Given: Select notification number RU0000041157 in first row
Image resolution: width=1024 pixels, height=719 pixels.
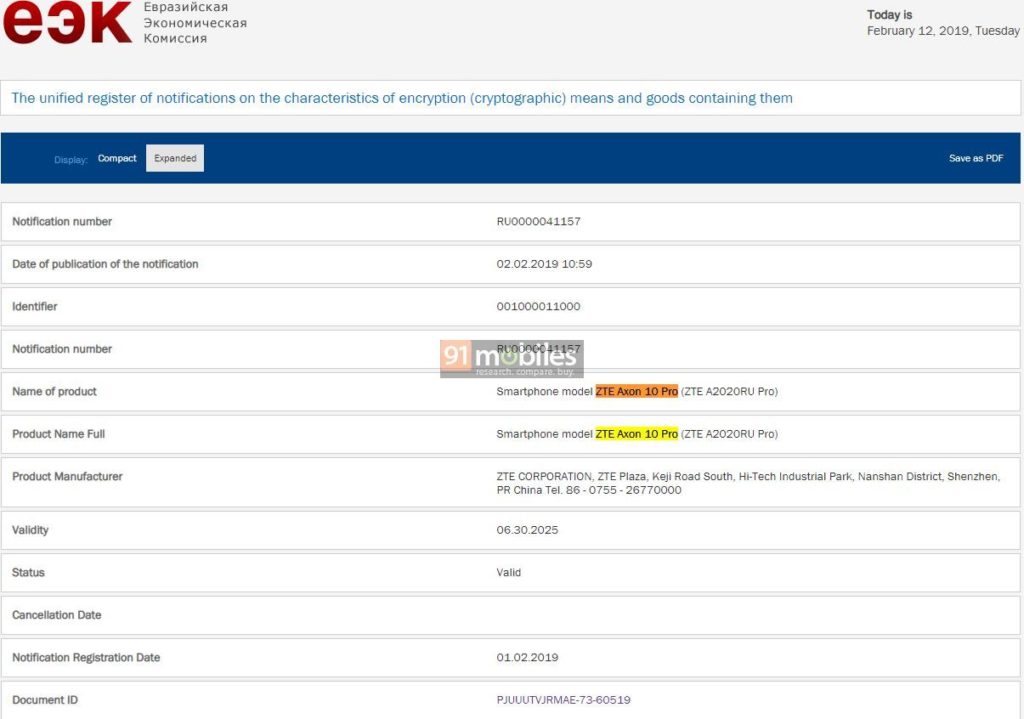Looking at the screenshot, I should tap(538, 221).
